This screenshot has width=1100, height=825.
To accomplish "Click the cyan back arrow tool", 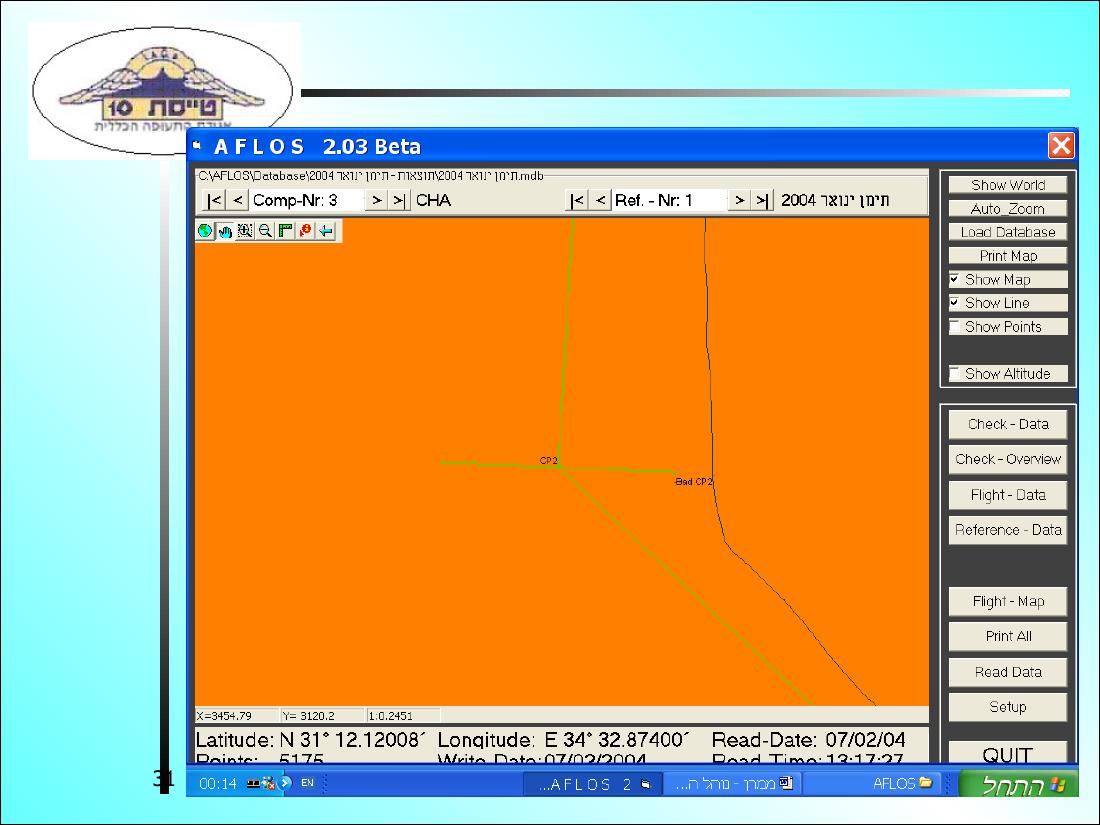I will 326,231.
